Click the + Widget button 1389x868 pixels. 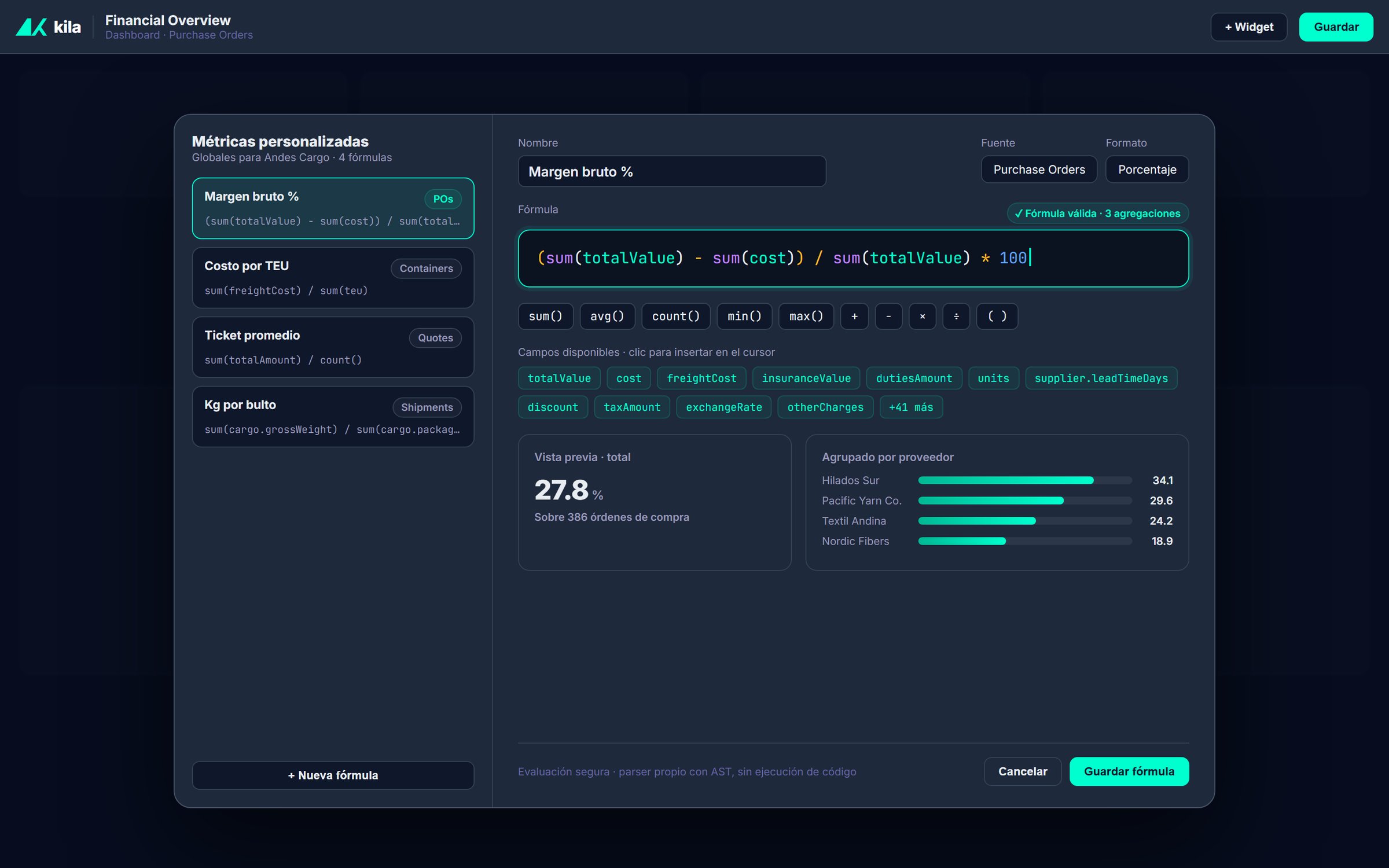[1249, 27]
